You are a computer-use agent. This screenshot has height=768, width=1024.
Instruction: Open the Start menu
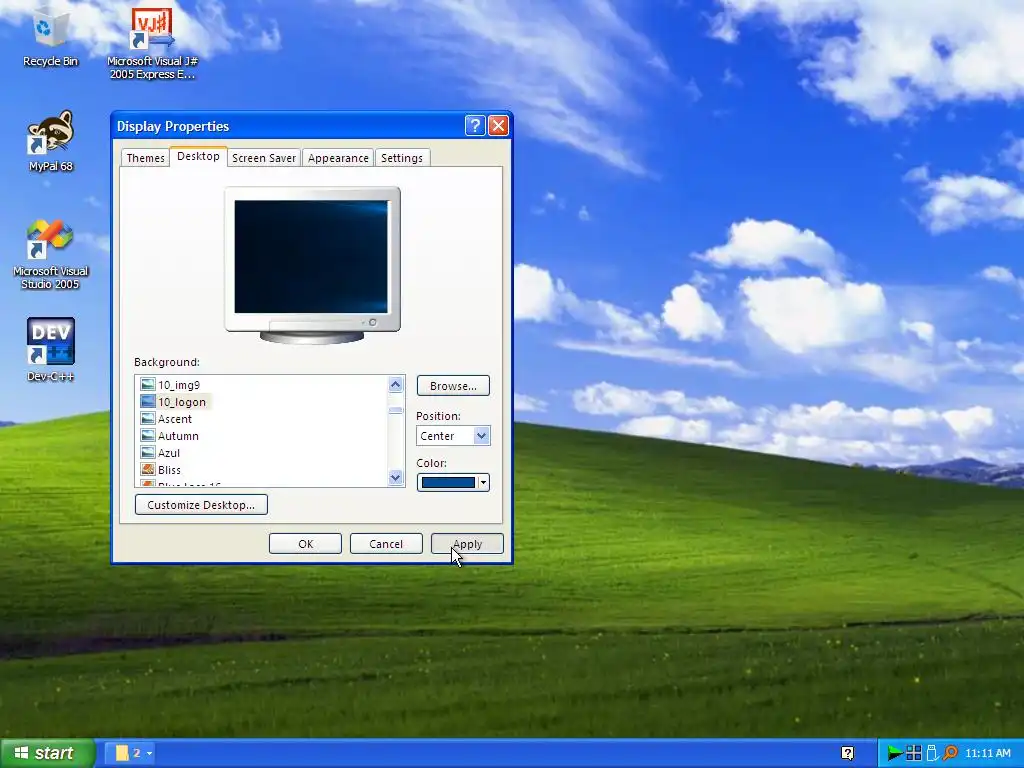[47, 753]
